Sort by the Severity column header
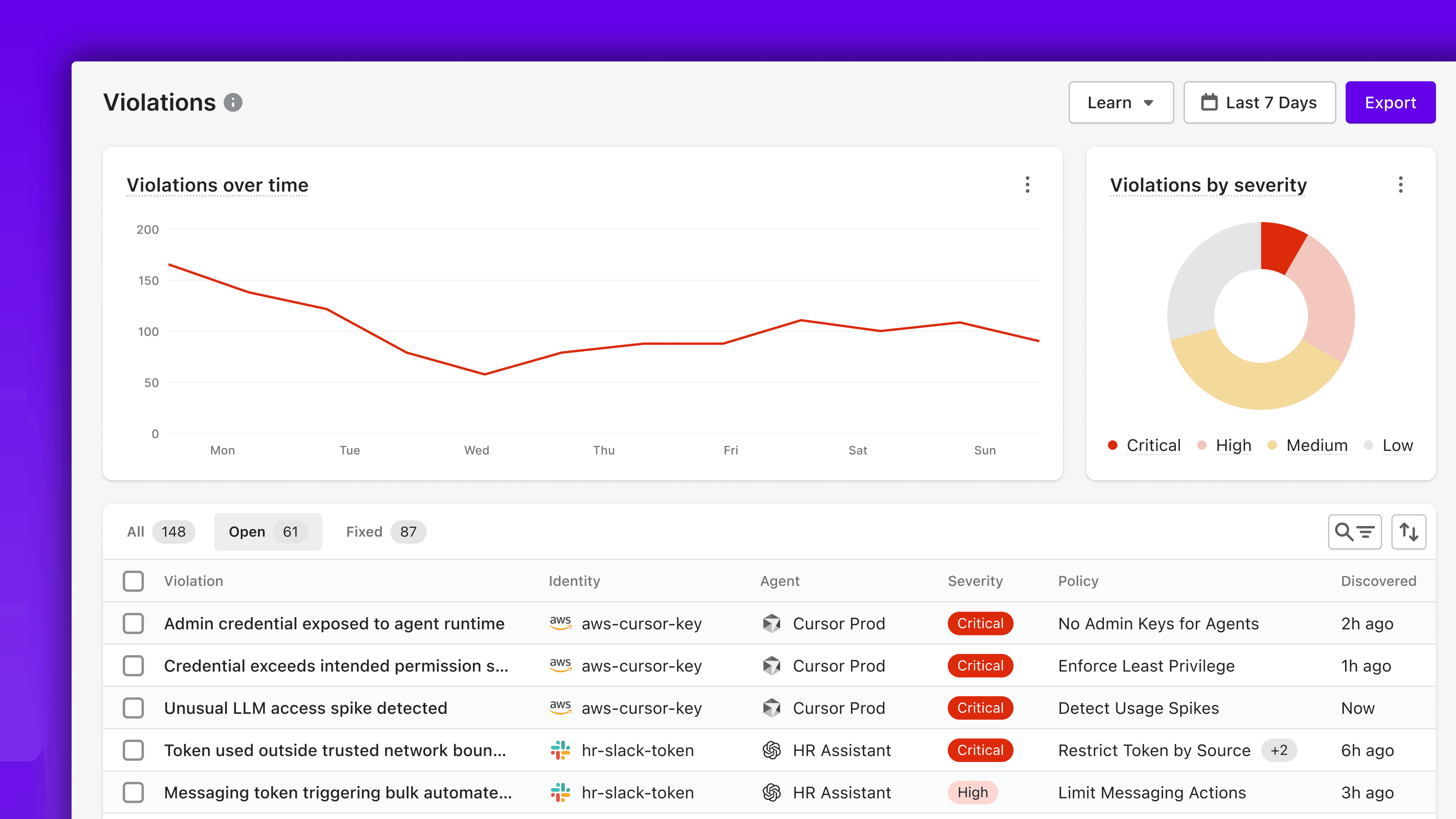1456x819 pixels. 975,581
